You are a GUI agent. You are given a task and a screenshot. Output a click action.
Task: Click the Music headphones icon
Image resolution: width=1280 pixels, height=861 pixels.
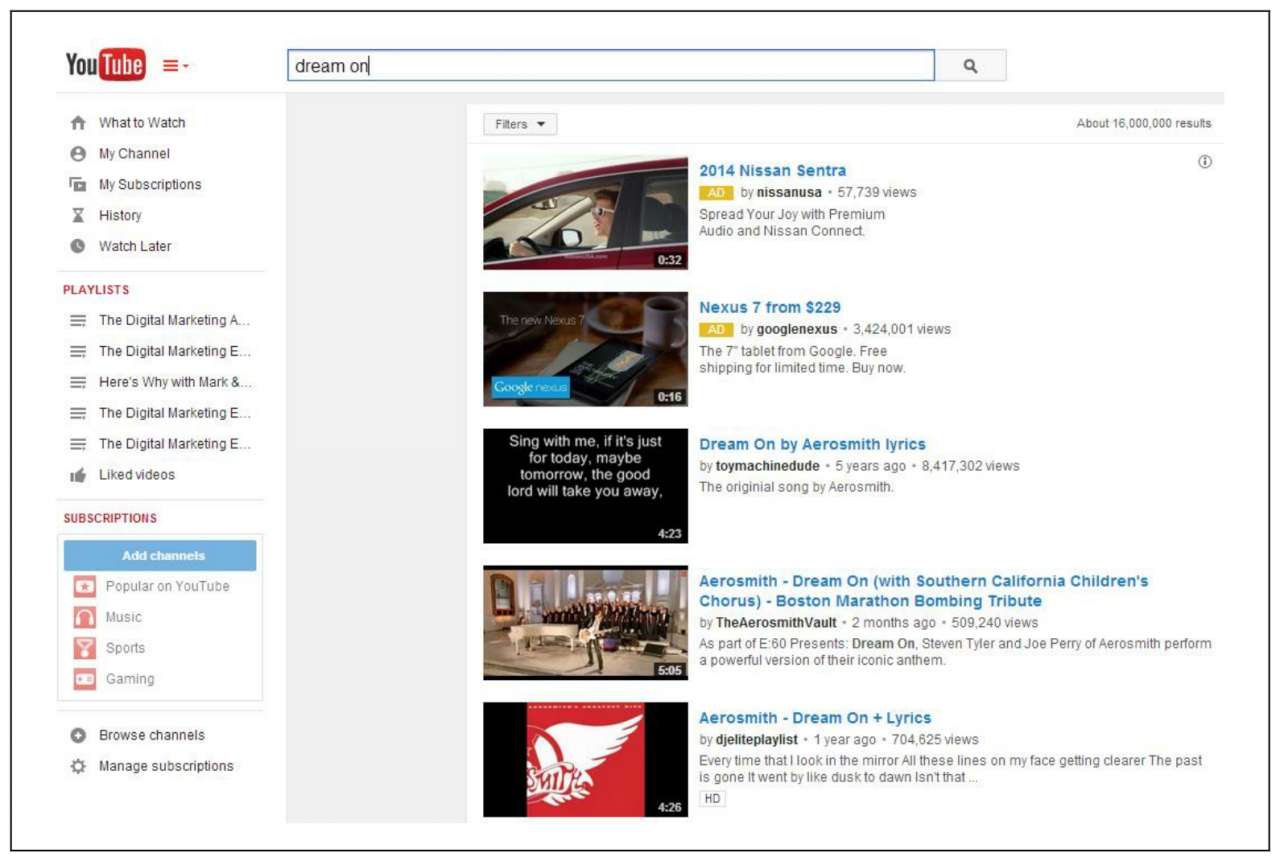85,618
